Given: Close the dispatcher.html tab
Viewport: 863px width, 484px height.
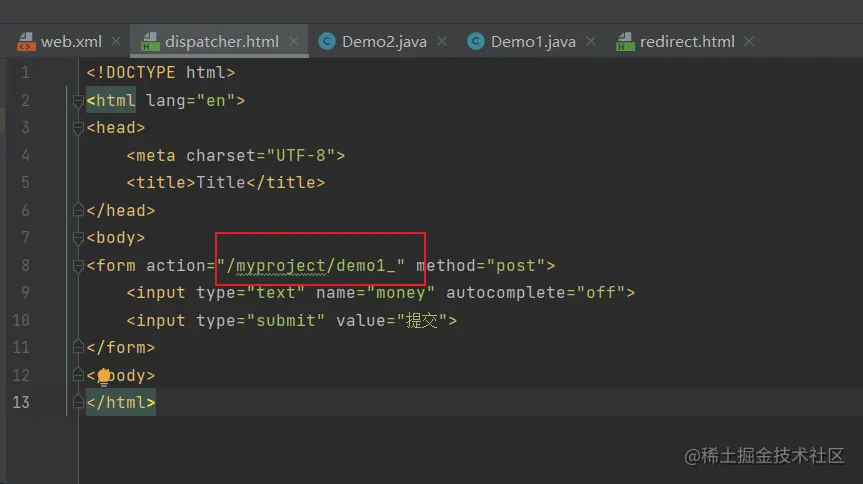Looking at the screenshot, I should [x=294, y=41].
